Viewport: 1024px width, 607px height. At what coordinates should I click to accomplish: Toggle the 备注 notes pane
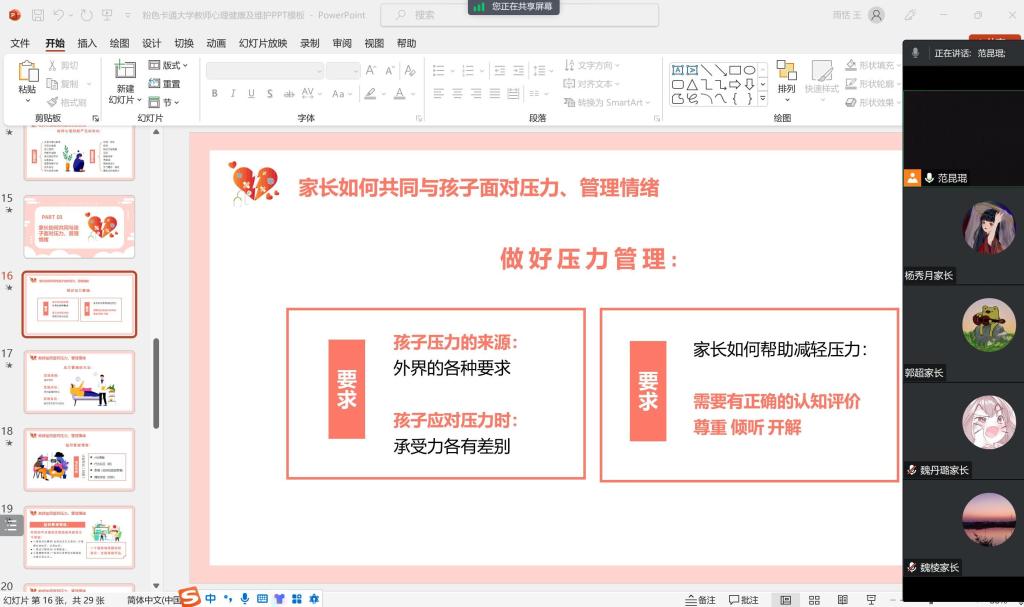(x=700, y=600)
